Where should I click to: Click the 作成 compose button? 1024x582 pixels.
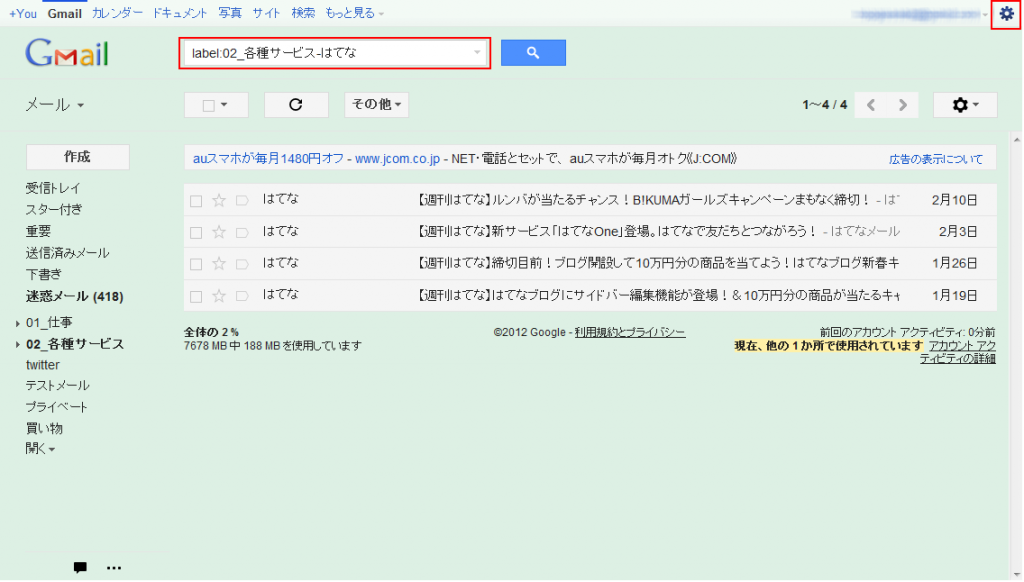click(x=76, y=156)
